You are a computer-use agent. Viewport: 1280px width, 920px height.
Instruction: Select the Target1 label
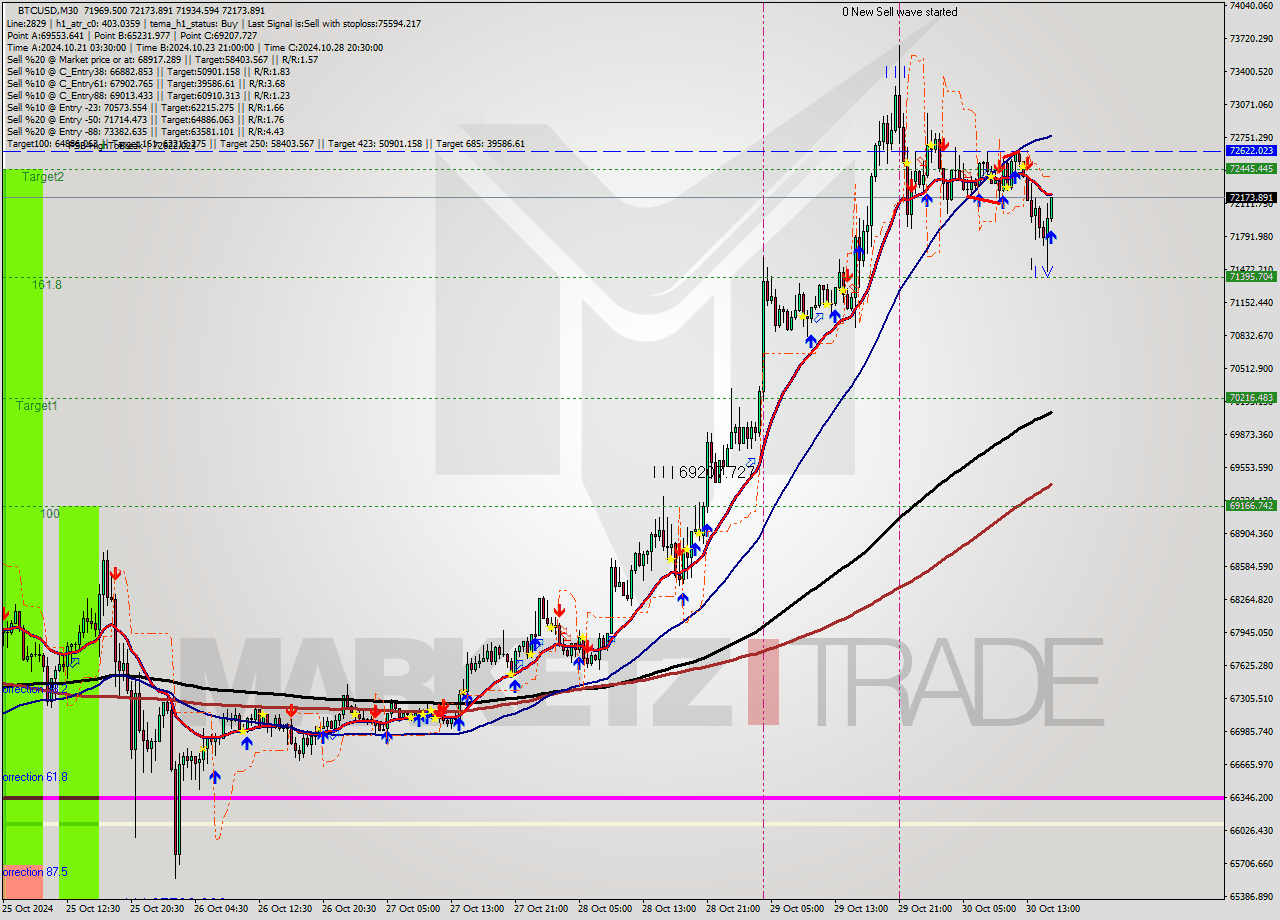[x=37, y=406]
